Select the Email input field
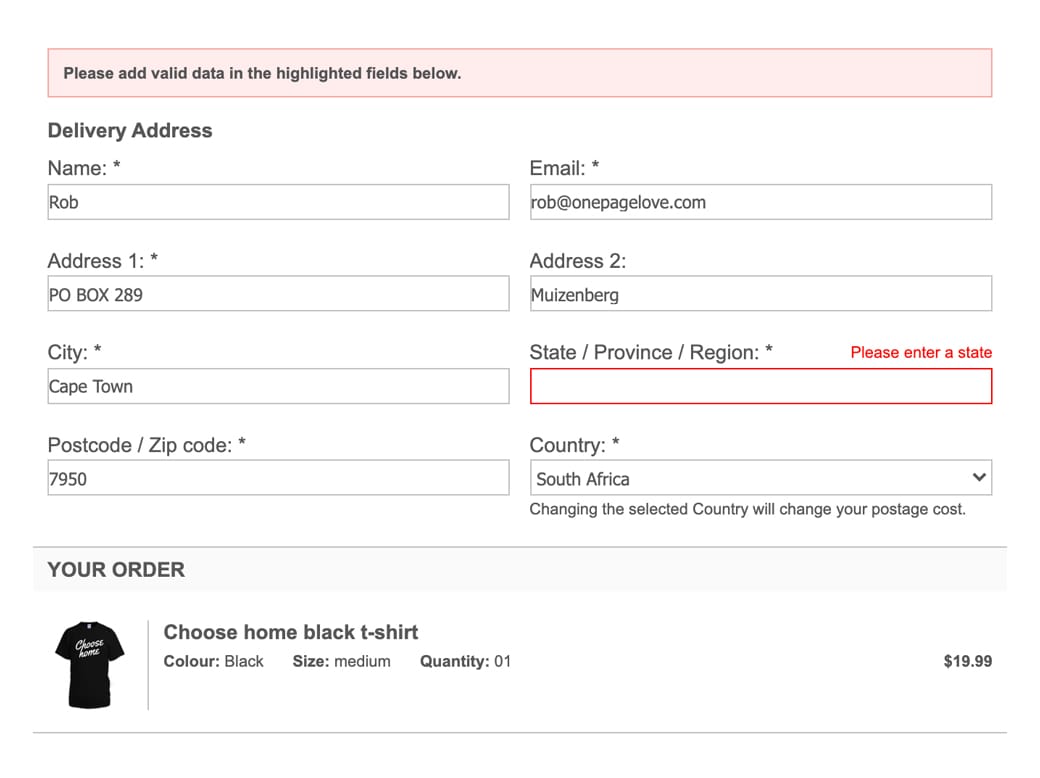1040x778 pixels. (x=760, y=202)
